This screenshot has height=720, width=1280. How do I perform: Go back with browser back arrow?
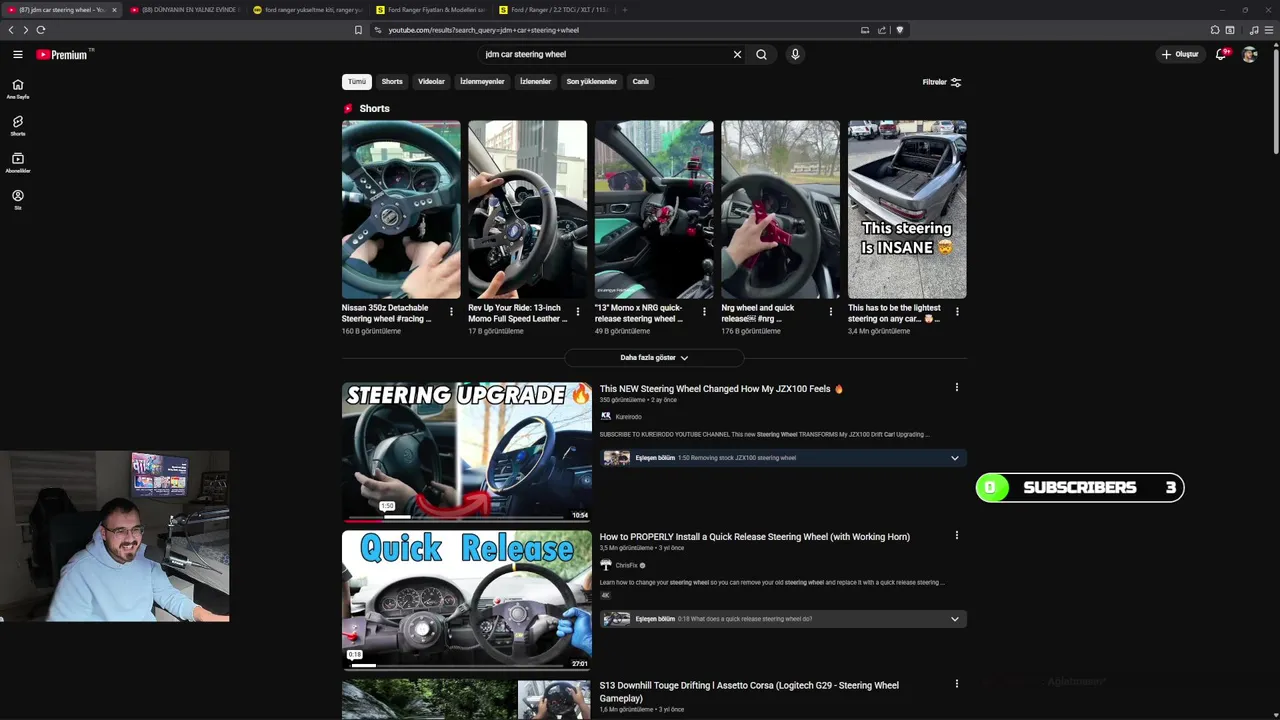(11, 30)
